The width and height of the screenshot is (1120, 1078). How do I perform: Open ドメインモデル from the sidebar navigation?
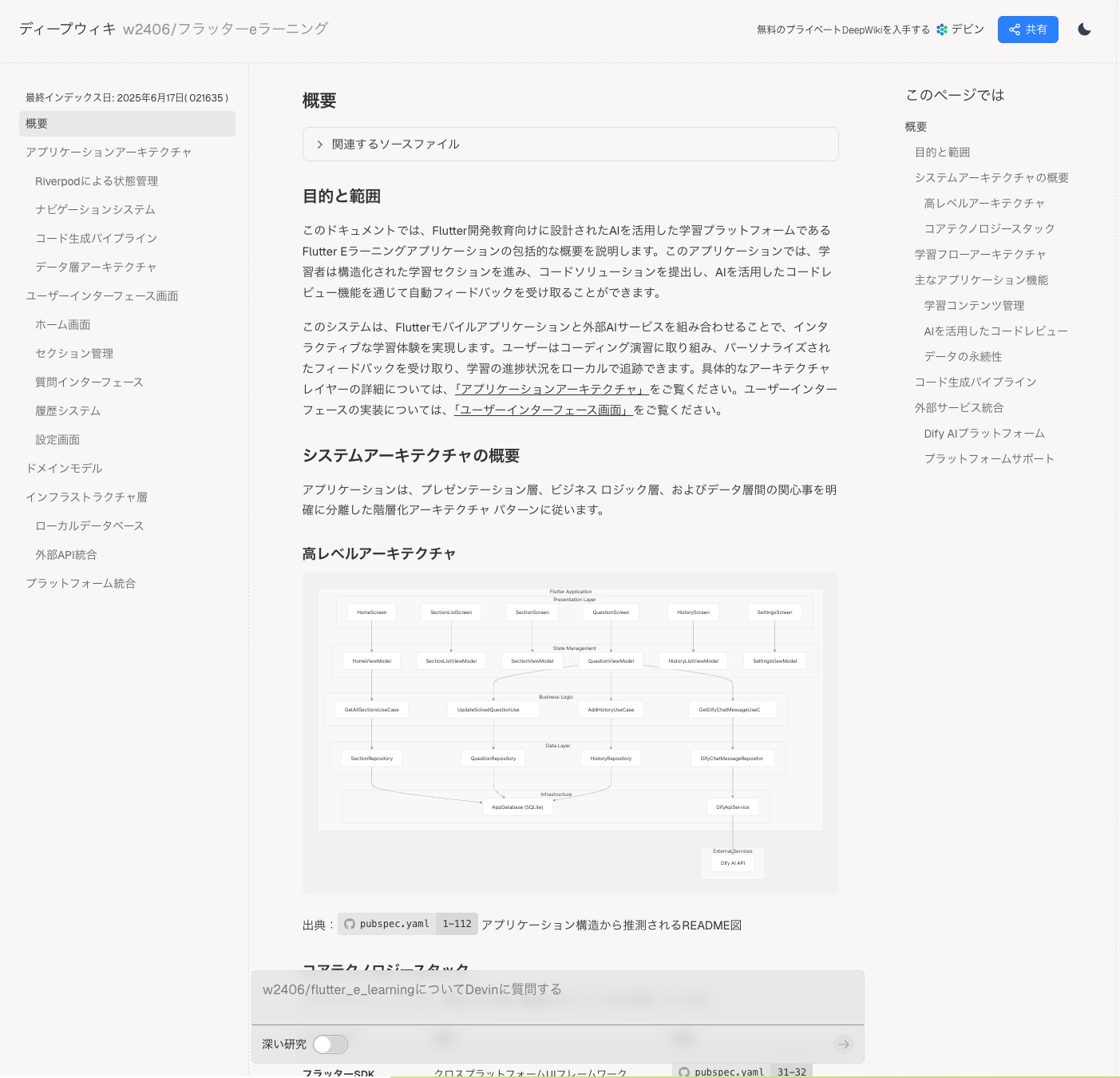63,468
